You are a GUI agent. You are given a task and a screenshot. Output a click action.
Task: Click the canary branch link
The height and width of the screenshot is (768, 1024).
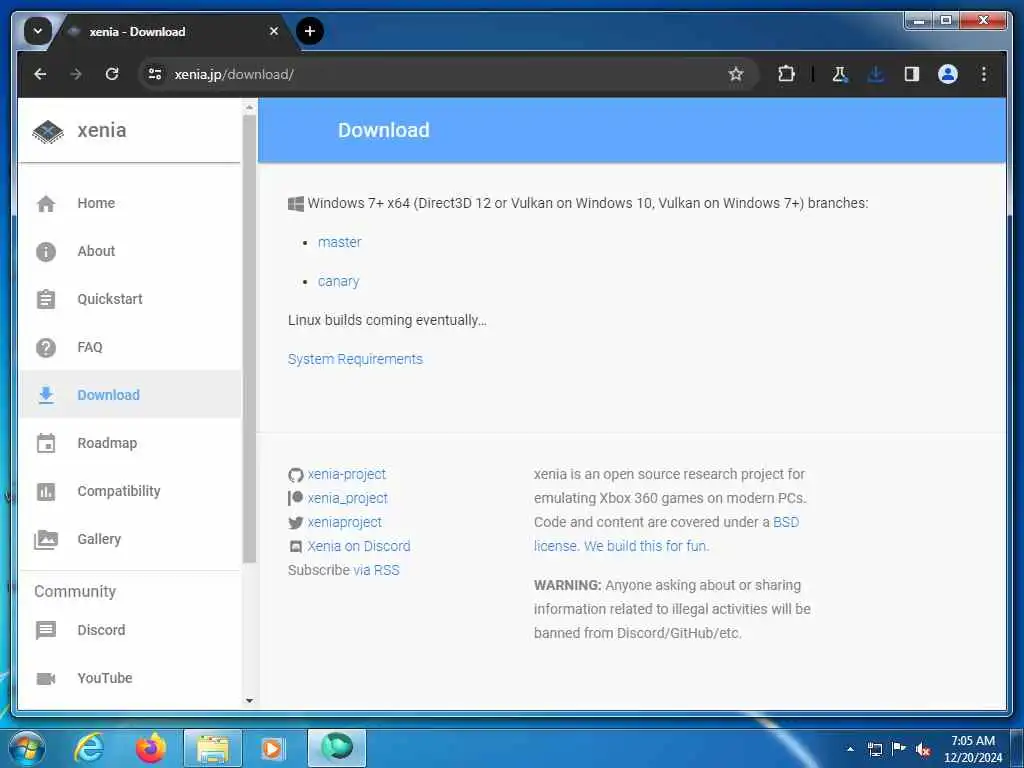click(338, 281)
